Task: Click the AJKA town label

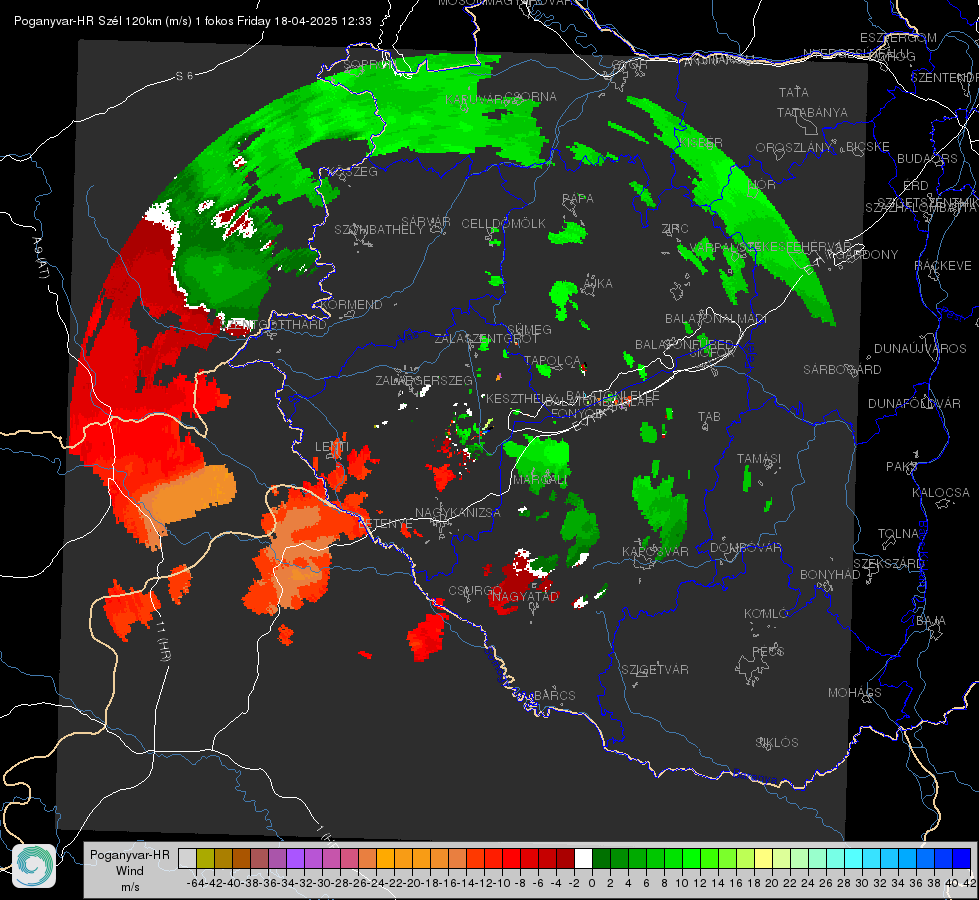Action: coord(598,284)
